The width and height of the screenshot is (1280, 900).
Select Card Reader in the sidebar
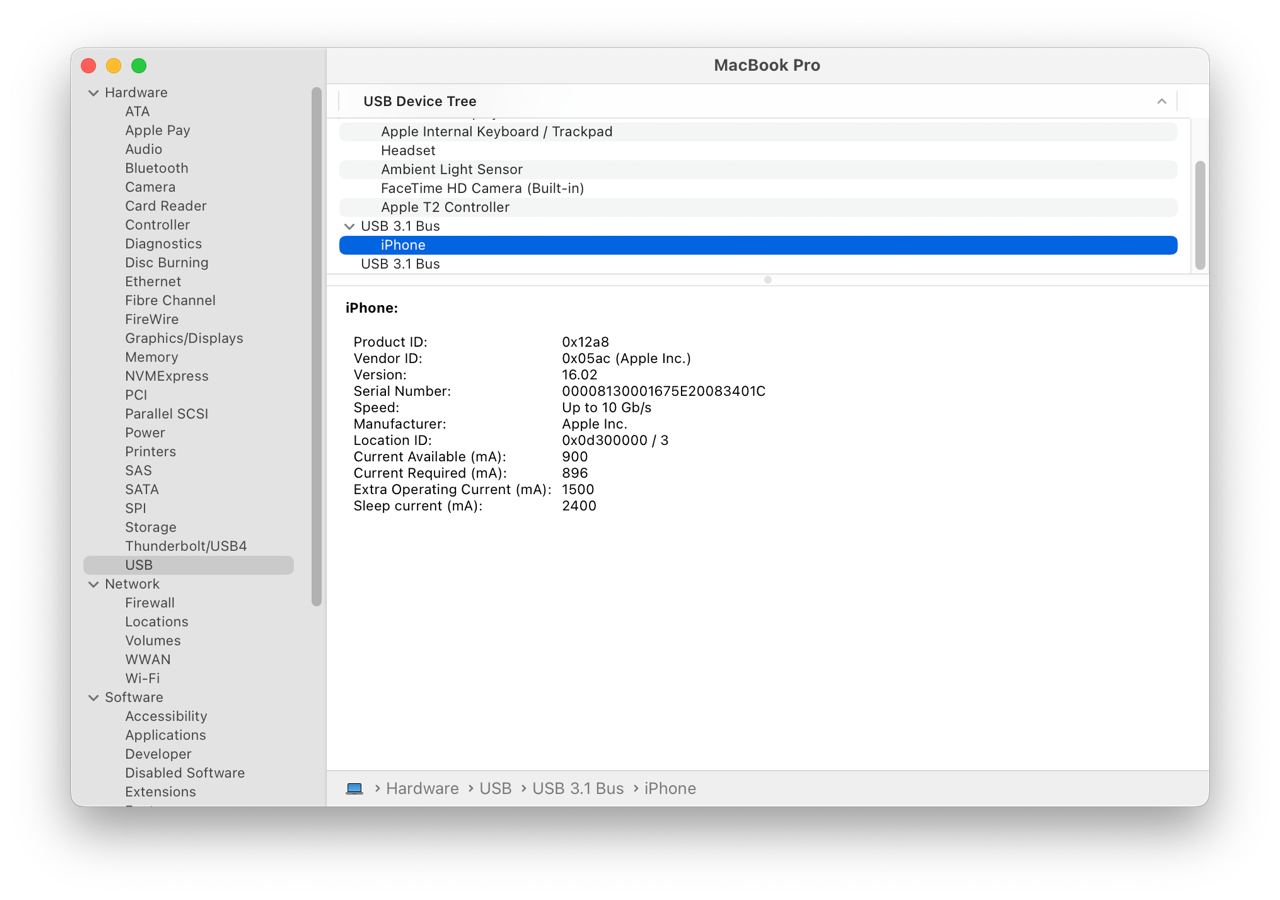[x=165, y=206]
